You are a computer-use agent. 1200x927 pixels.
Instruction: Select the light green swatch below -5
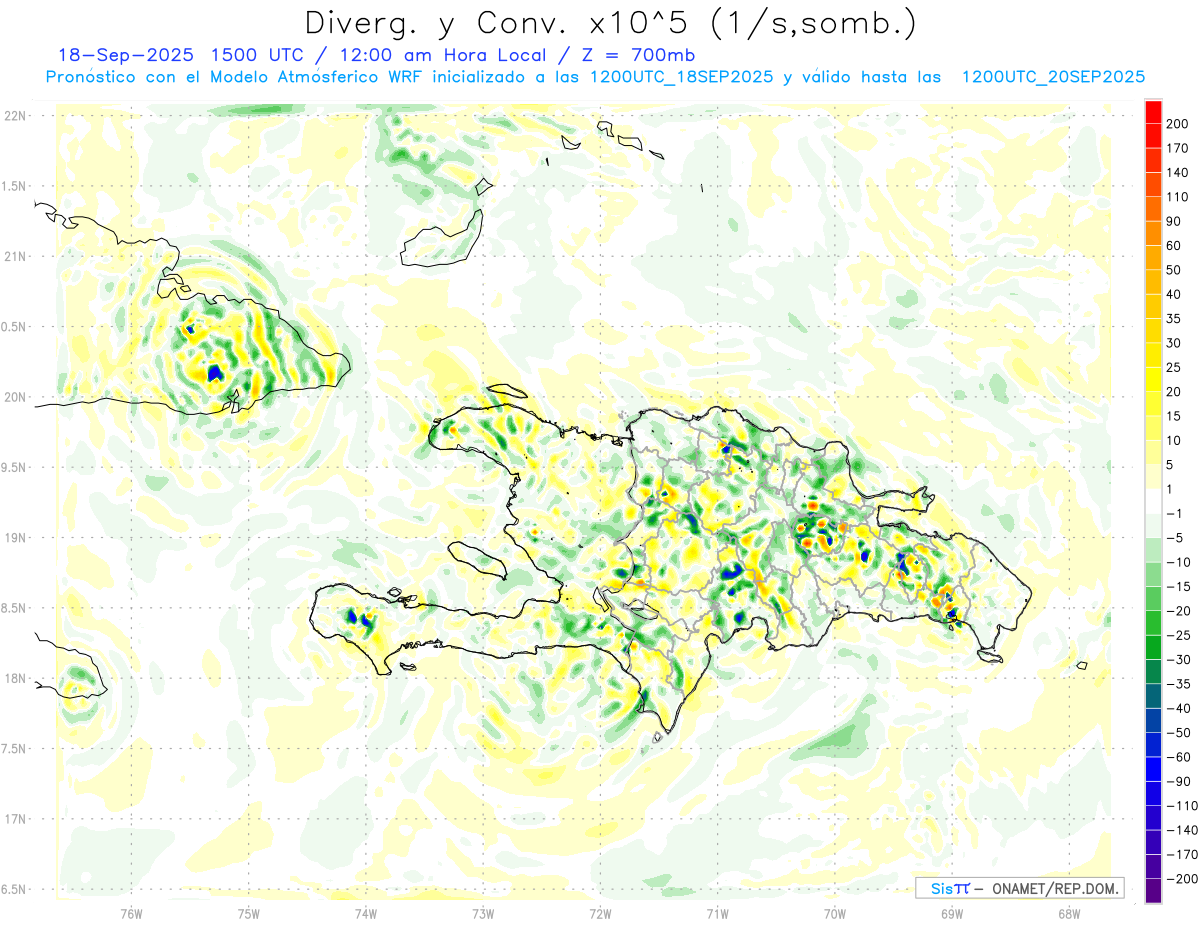click(x=1153, y=550)
